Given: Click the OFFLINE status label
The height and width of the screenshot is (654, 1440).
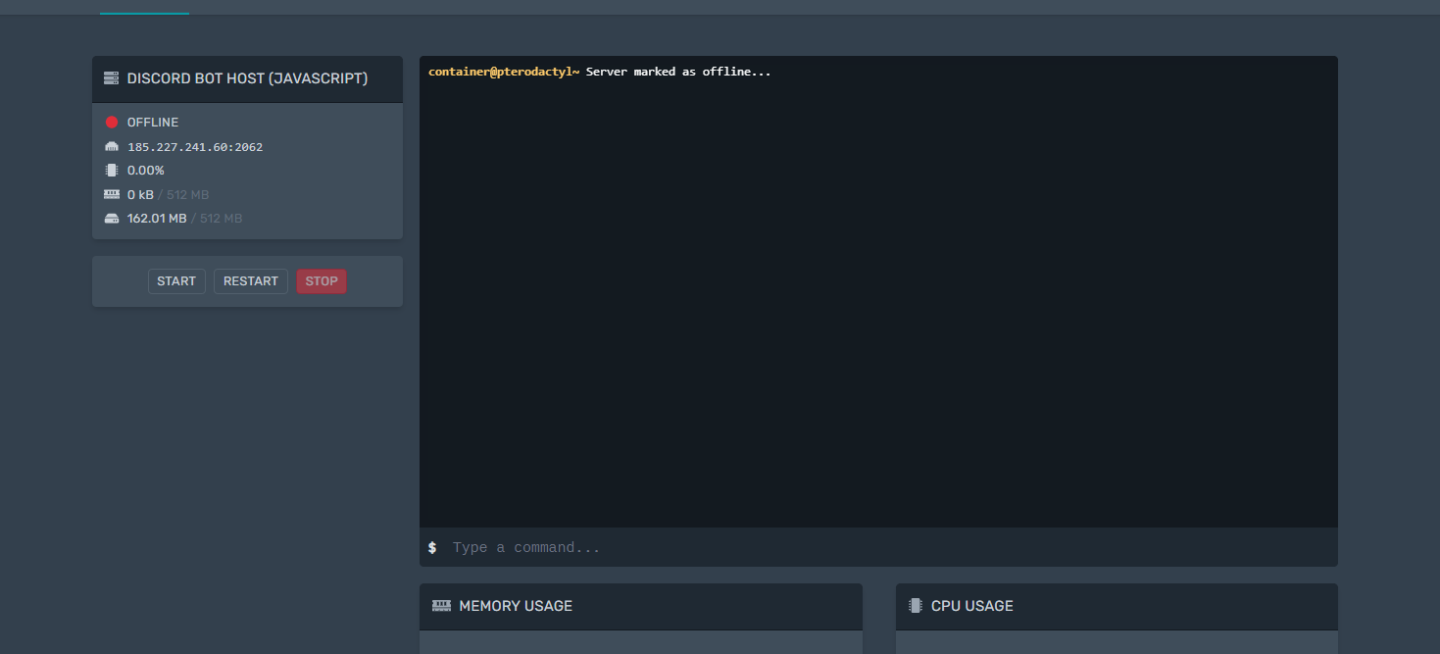Looking at the screenshot, I should point(152,122).
